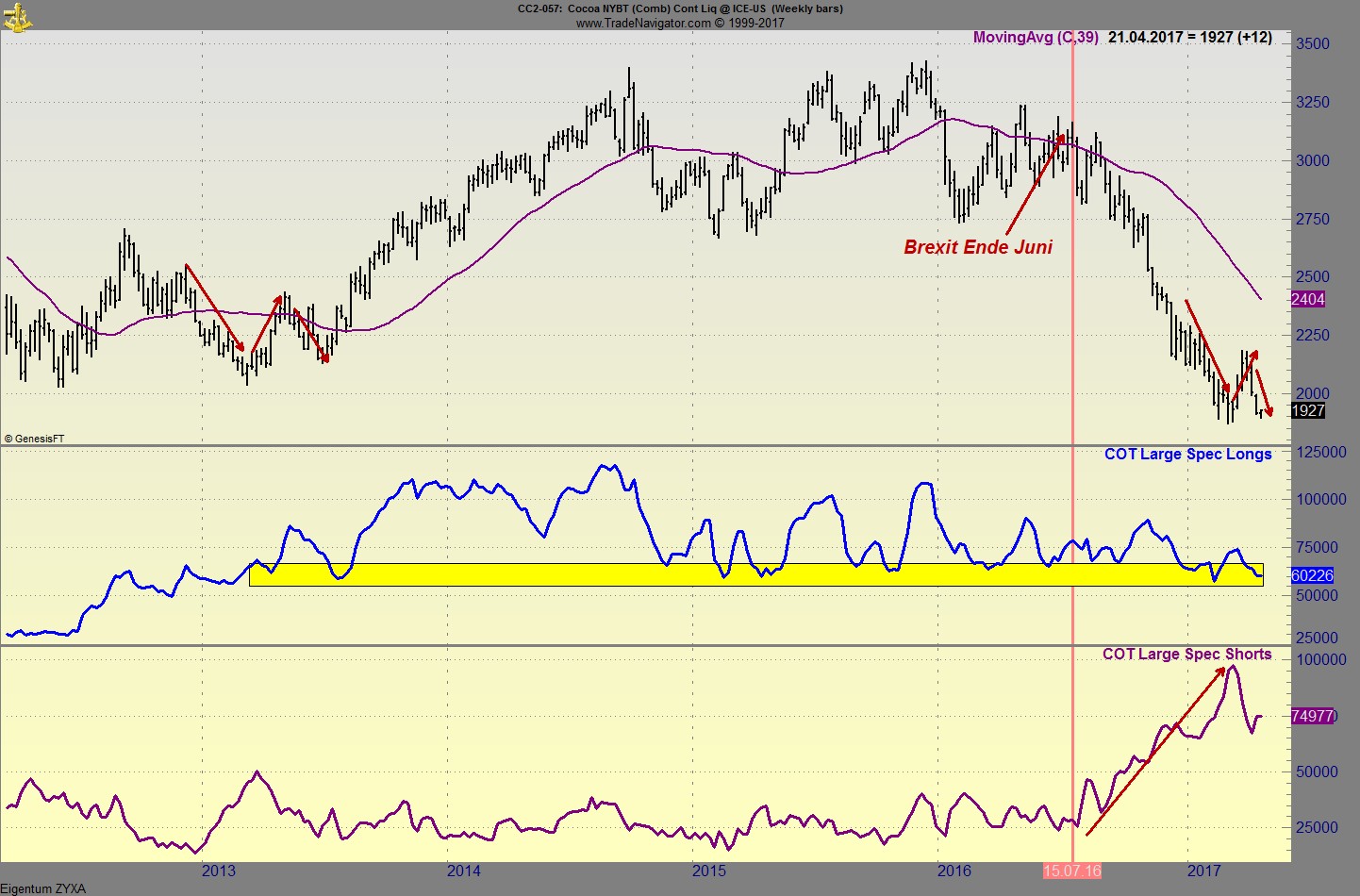The height and width of the screenshot is (896, 1360).
Task: Click the GenesisFT copyright label
Action: point(35,439)
